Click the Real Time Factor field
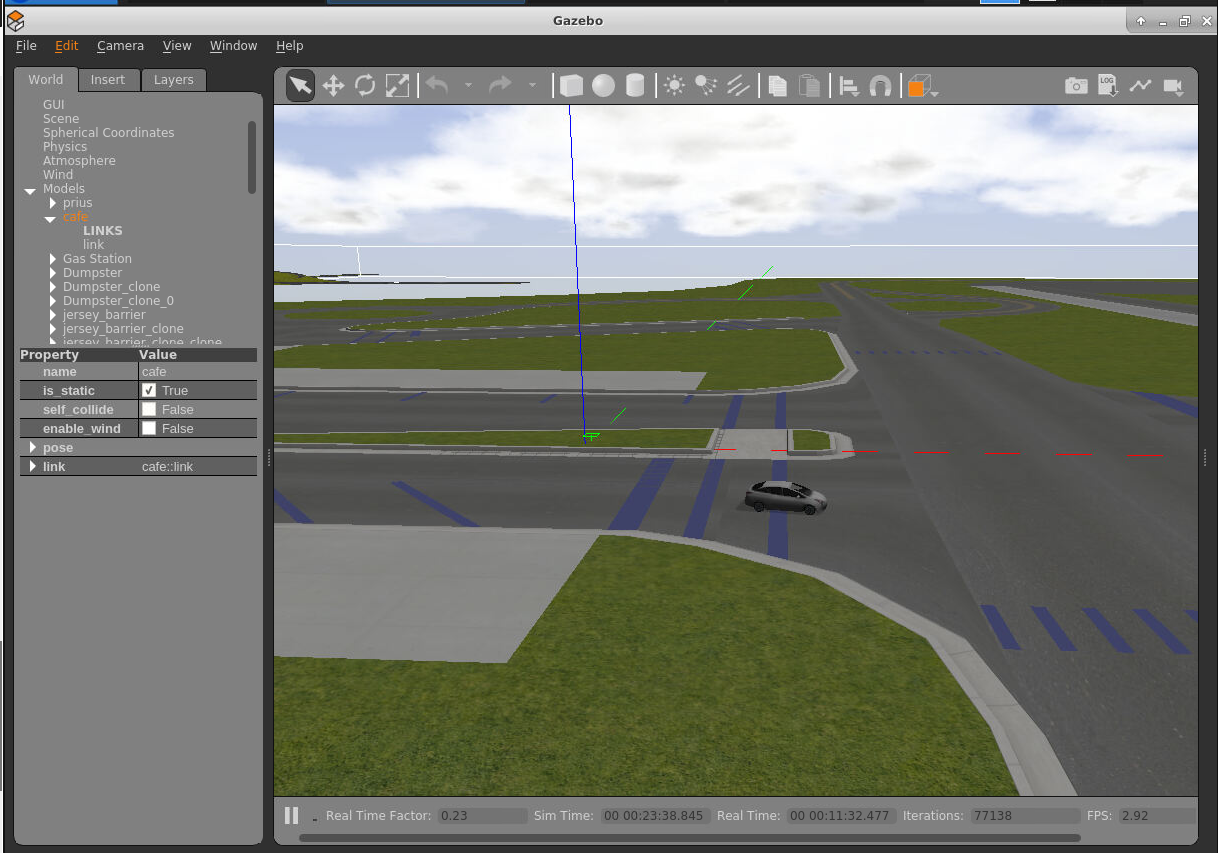 tap(482, 816)
